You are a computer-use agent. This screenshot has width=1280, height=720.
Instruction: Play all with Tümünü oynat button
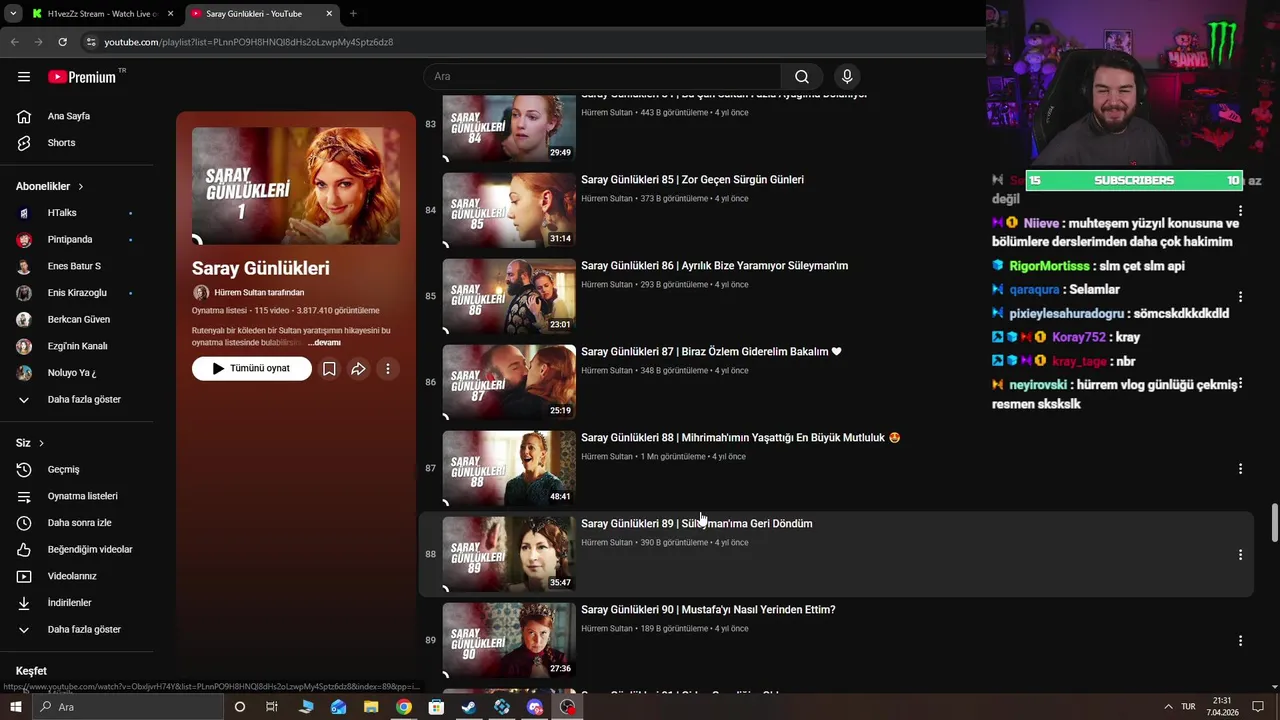[x=252, y=369]
